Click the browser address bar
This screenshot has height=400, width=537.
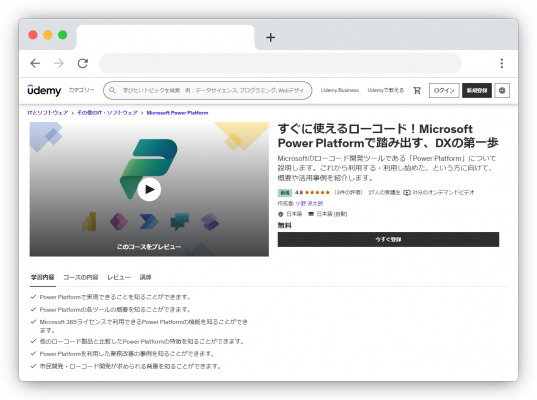tap(280, 63)
